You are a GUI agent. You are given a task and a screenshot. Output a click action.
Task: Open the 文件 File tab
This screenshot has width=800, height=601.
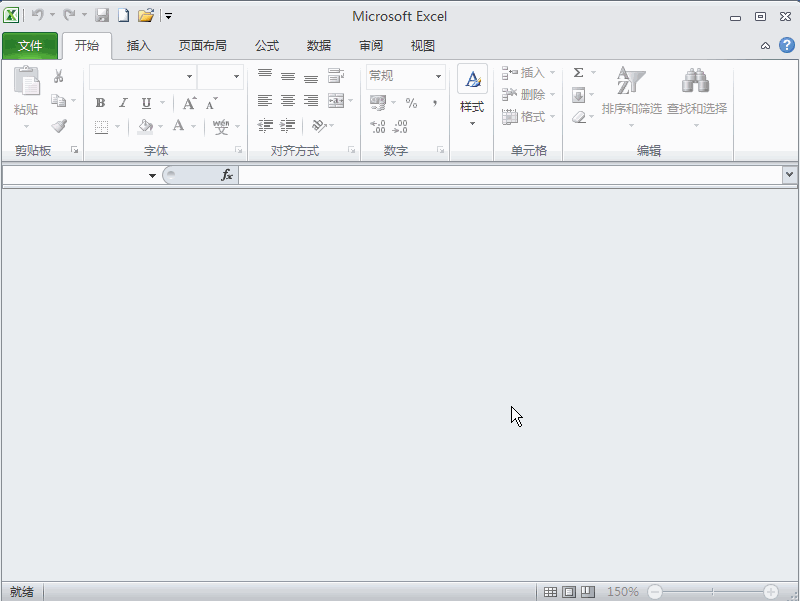coord(30,46)
